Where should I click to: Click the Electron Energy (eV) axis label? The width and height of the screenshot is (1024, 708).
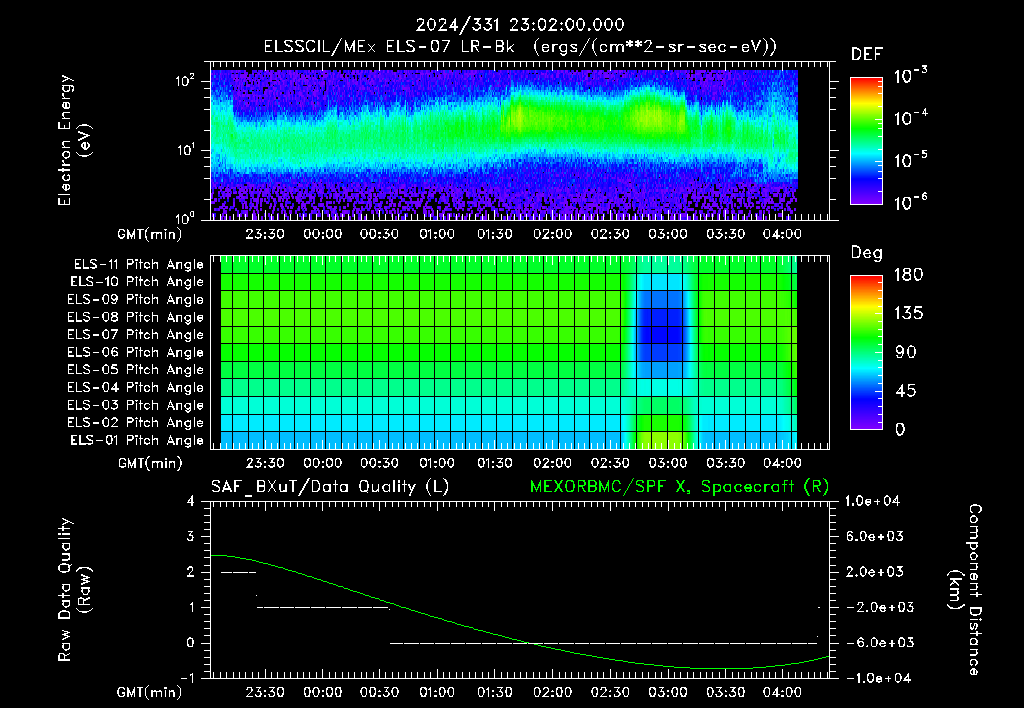[x=74, y=140]
